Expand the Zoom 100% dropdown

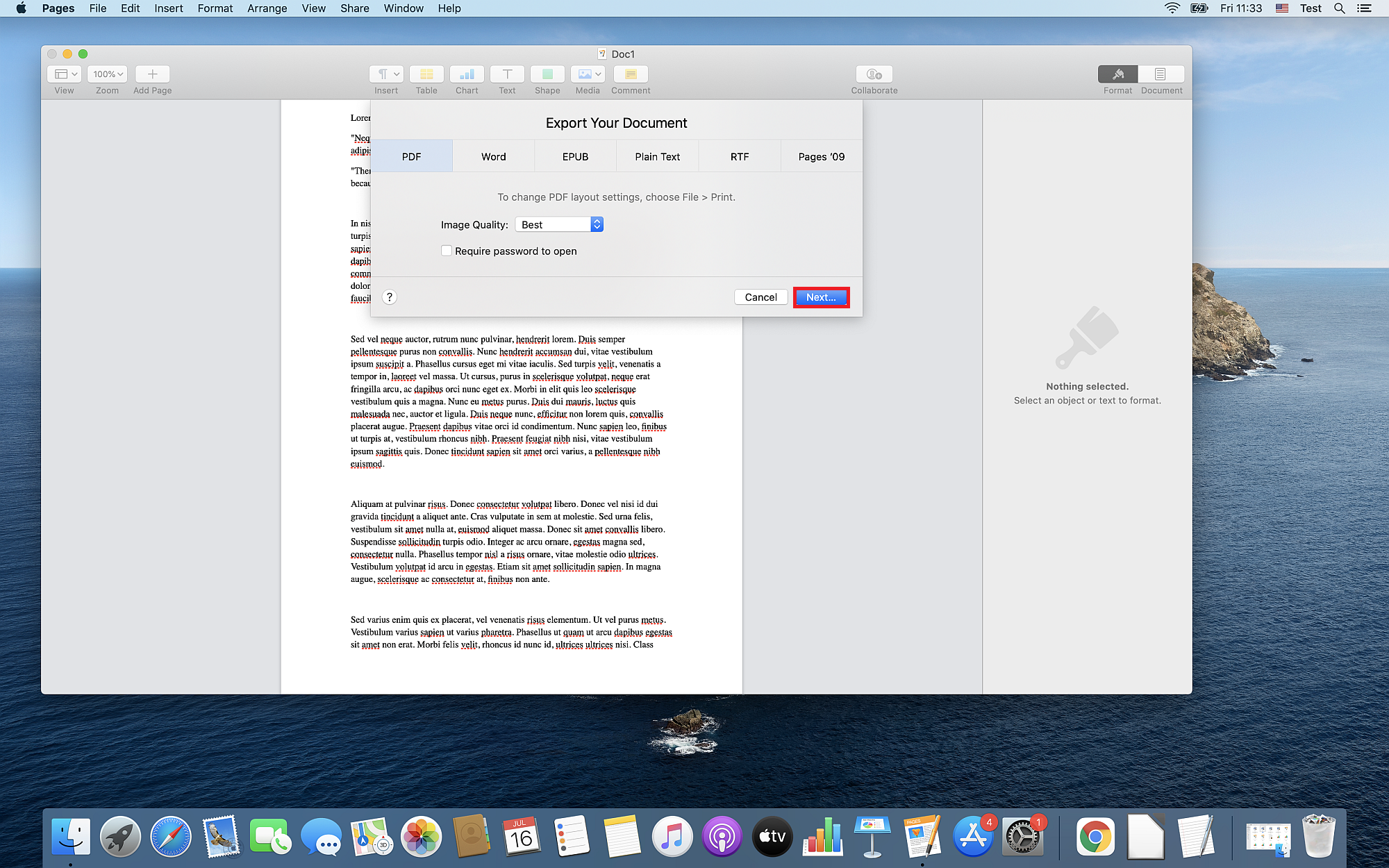click(108, 74)
